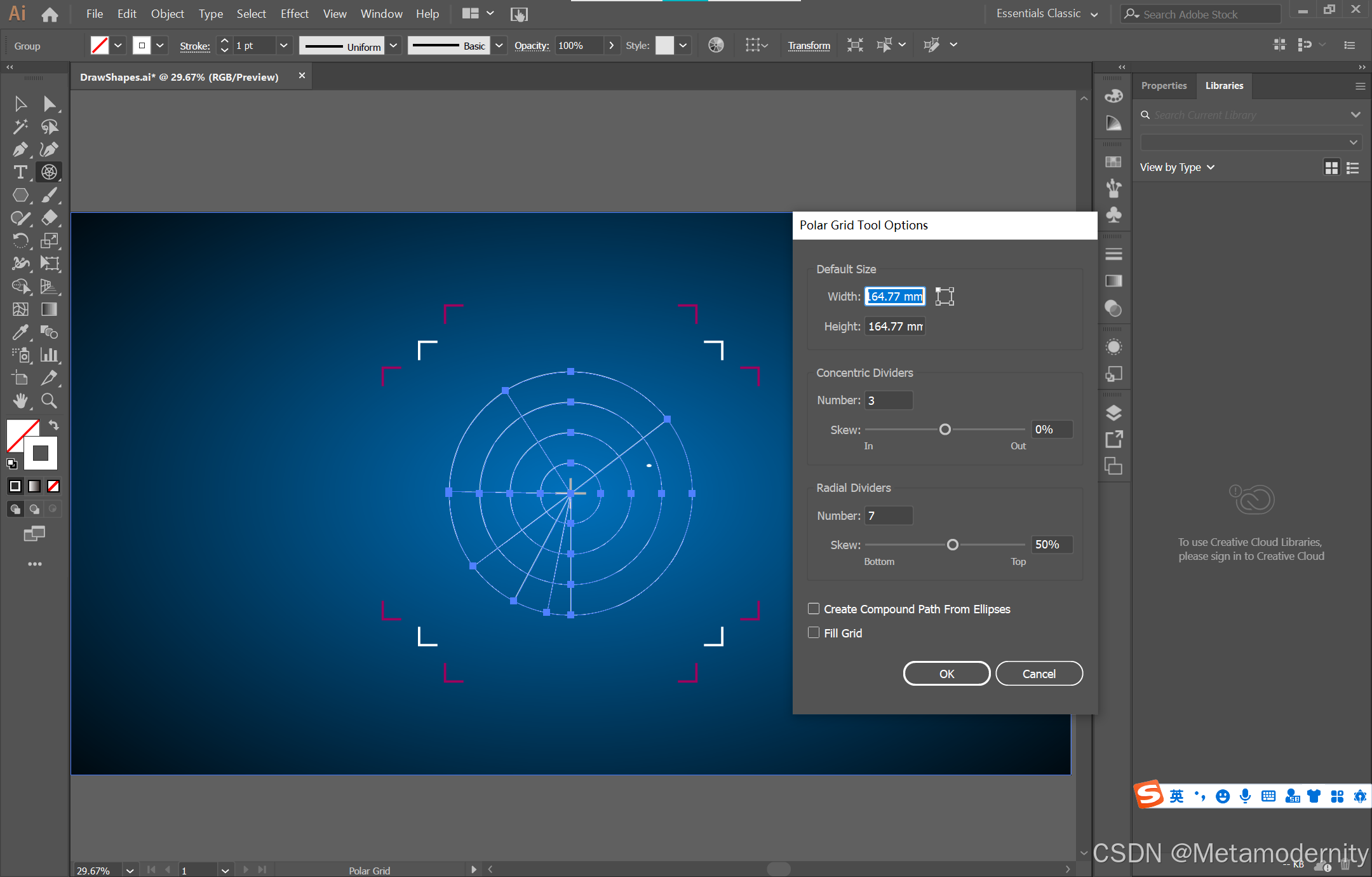This screenshot has height=877, width=1372.
Task: Click OK in Polar Grid options
Action: (x=946, y=674)
